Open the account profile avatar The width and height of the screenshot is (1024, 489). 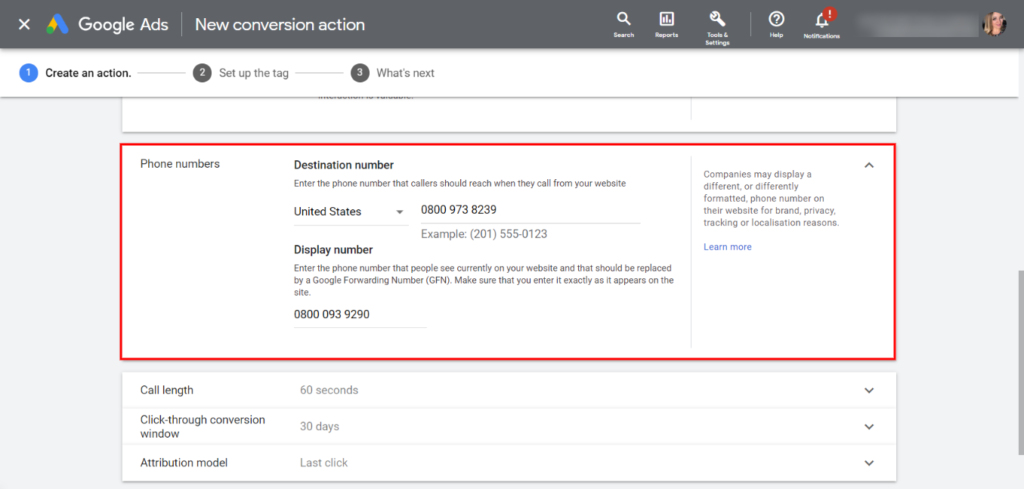pyautogui.click(x=994, y=24)
